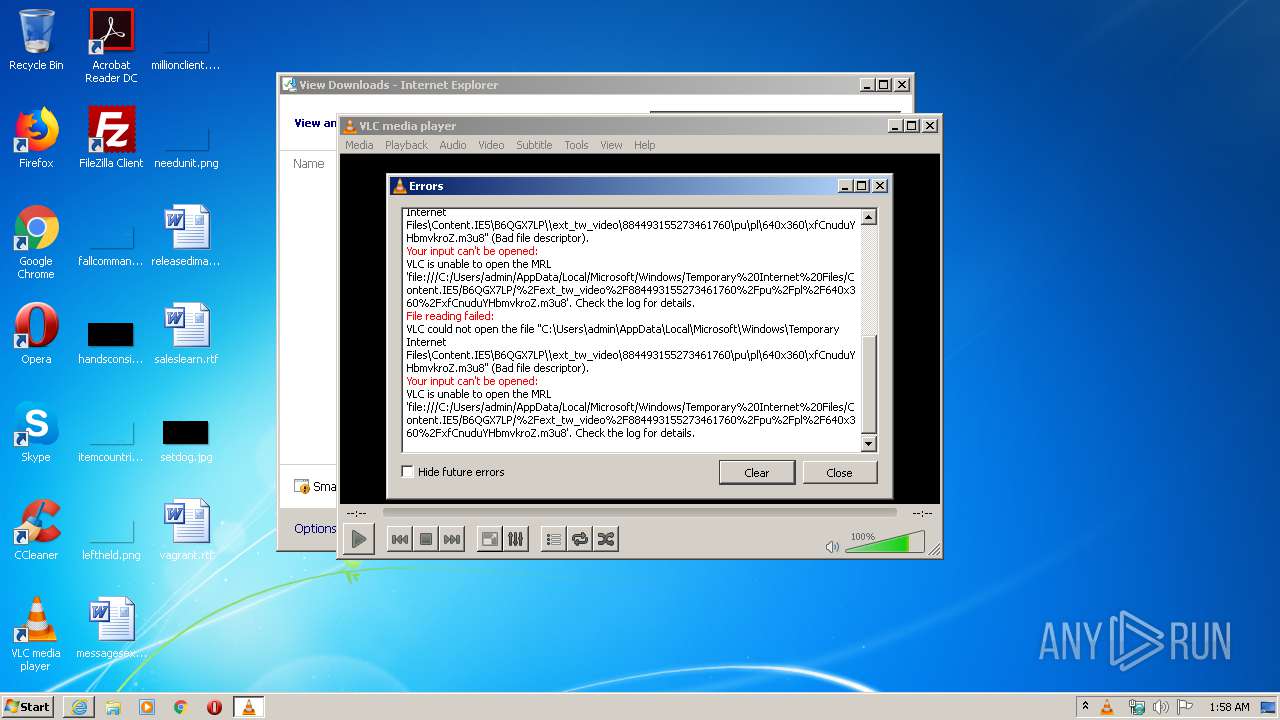Open the Tools menu in VLC
Screen dimensions: 1280x720
click(576, 145)
